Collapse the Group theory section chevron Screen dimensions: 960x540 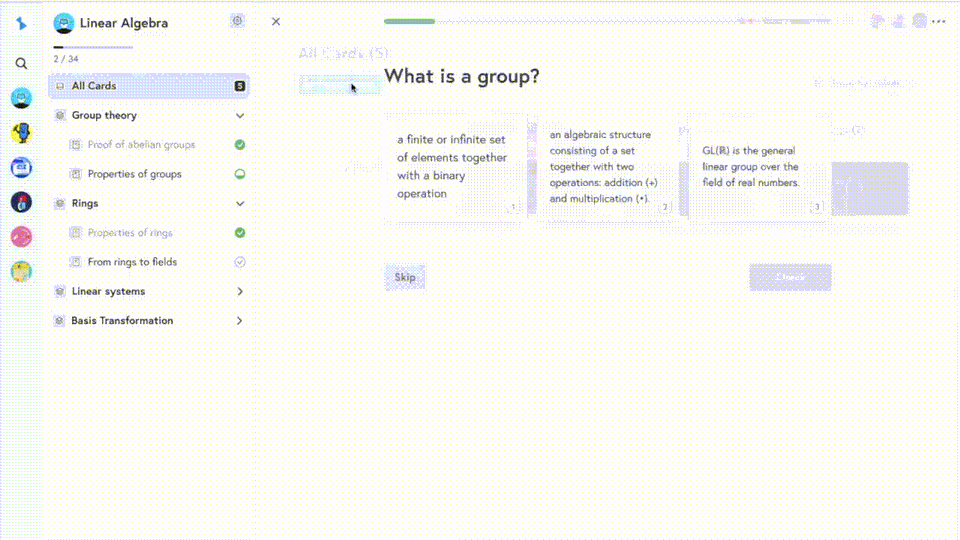pyautogui.click(x=240, y=116)
